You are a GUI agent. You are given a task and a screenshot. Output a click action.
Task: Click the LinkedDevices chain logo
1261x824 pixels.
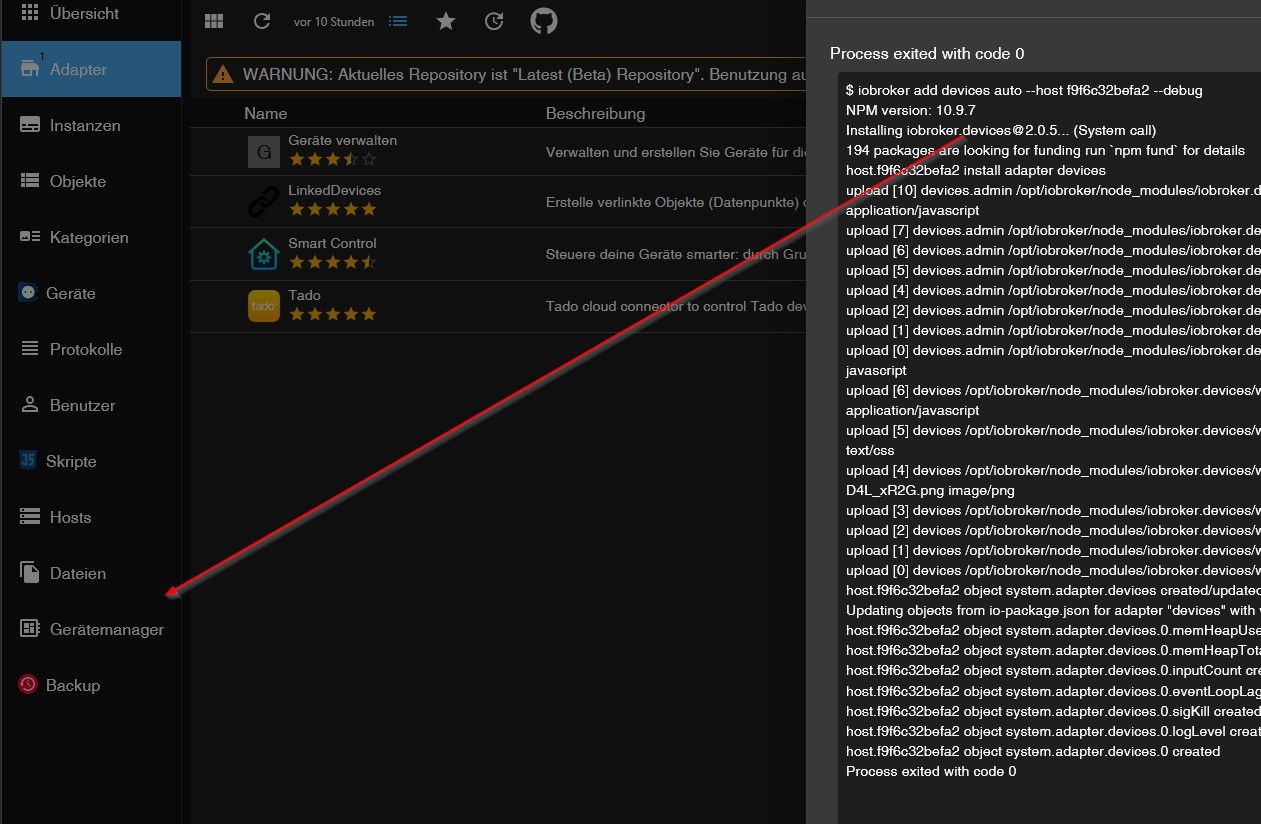coord(264,203)
